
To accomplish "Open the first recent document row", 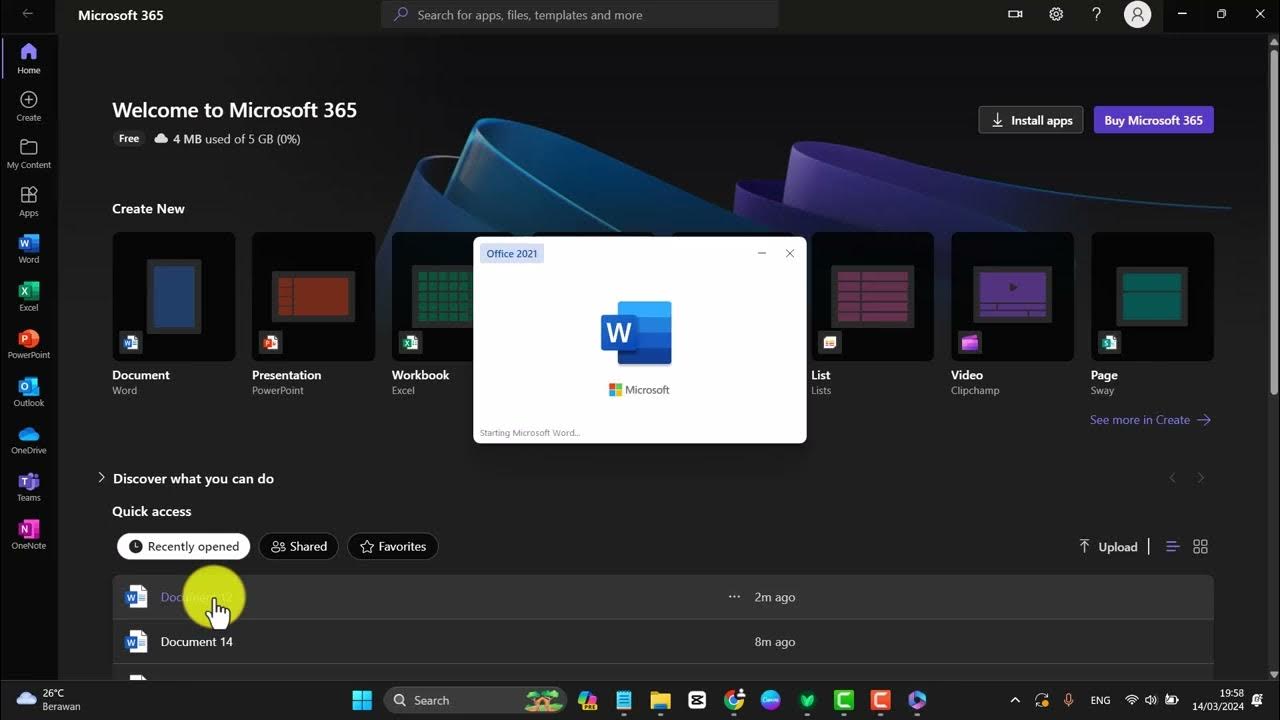I will tap(663, 597).
